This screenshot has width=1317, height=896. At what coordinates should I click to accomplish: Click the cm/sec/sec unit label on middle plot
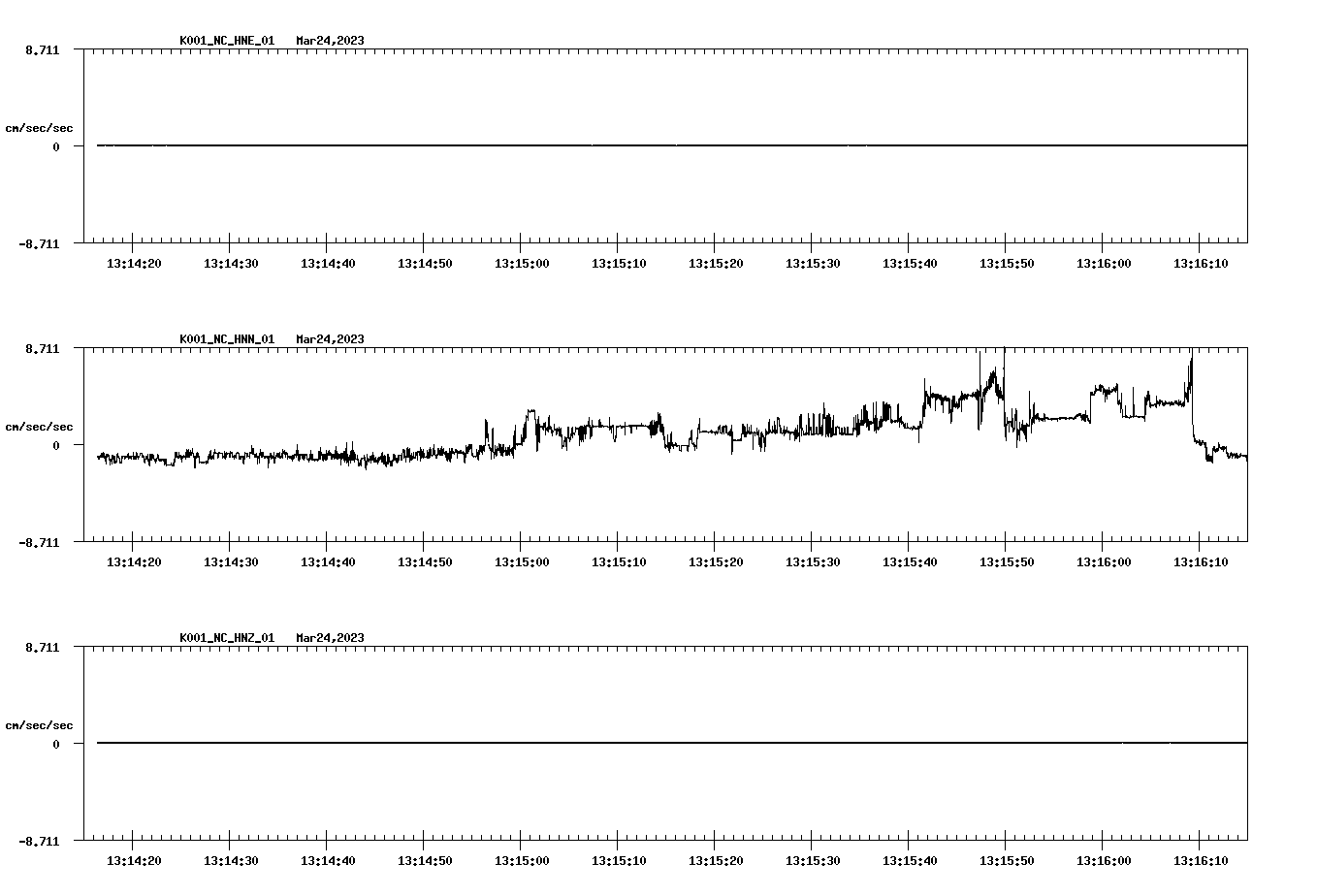(40, 426)
